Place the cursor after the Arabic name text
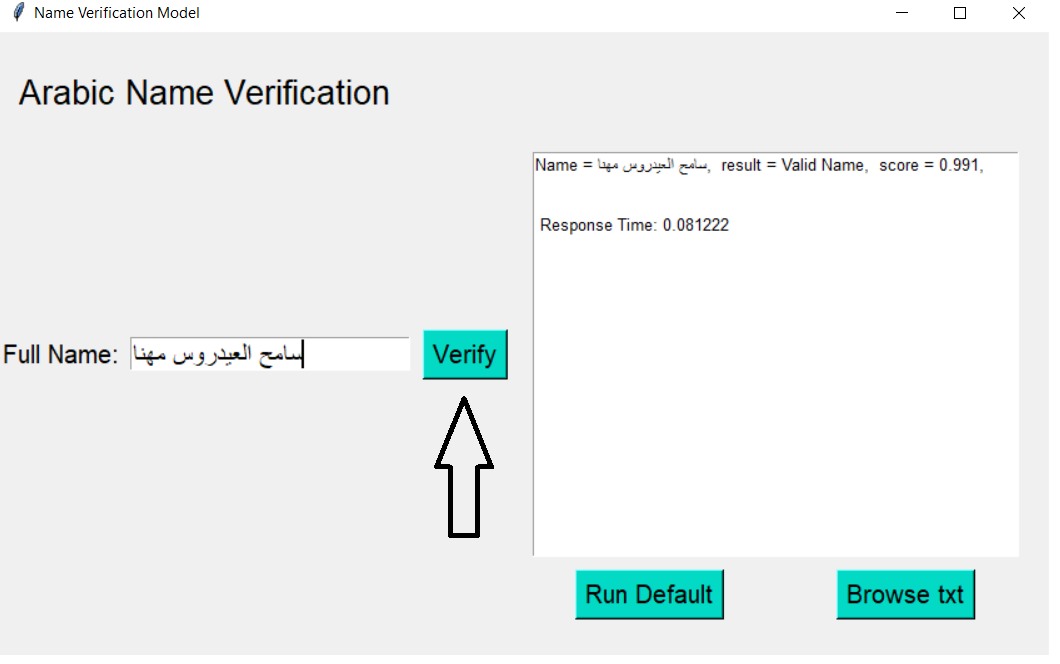The height and width of the screenshot is (664, 1060). point(303,354)
